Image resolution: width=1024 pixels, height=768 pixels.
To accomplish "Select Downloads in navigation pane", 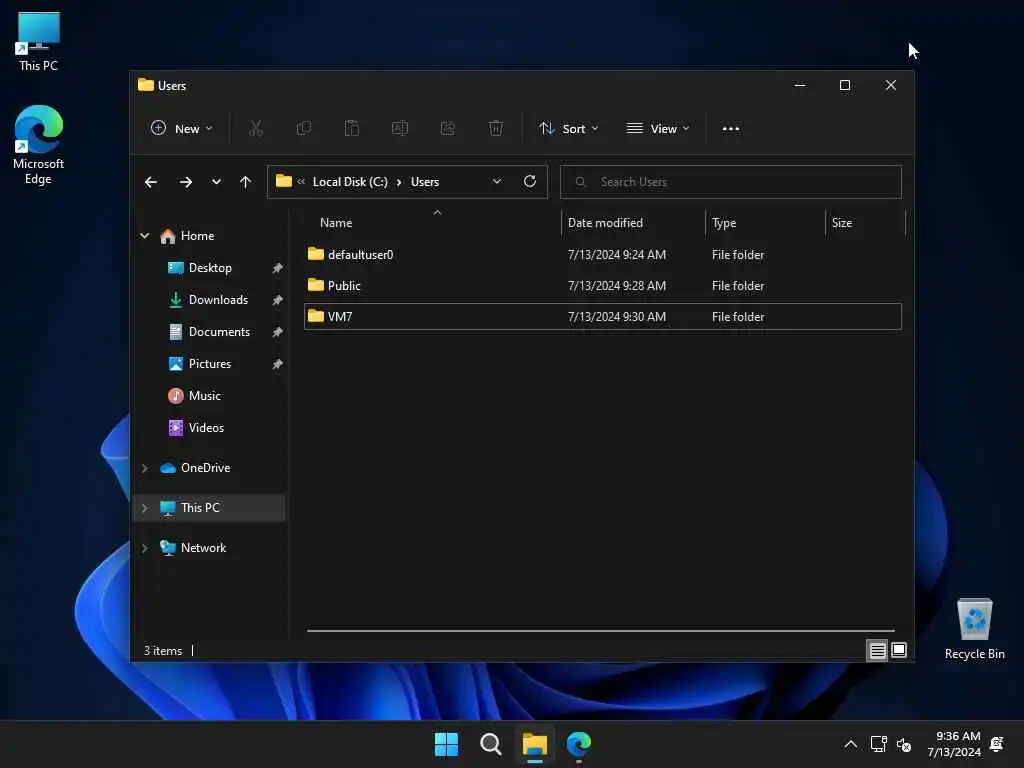I will pos(218,300).
